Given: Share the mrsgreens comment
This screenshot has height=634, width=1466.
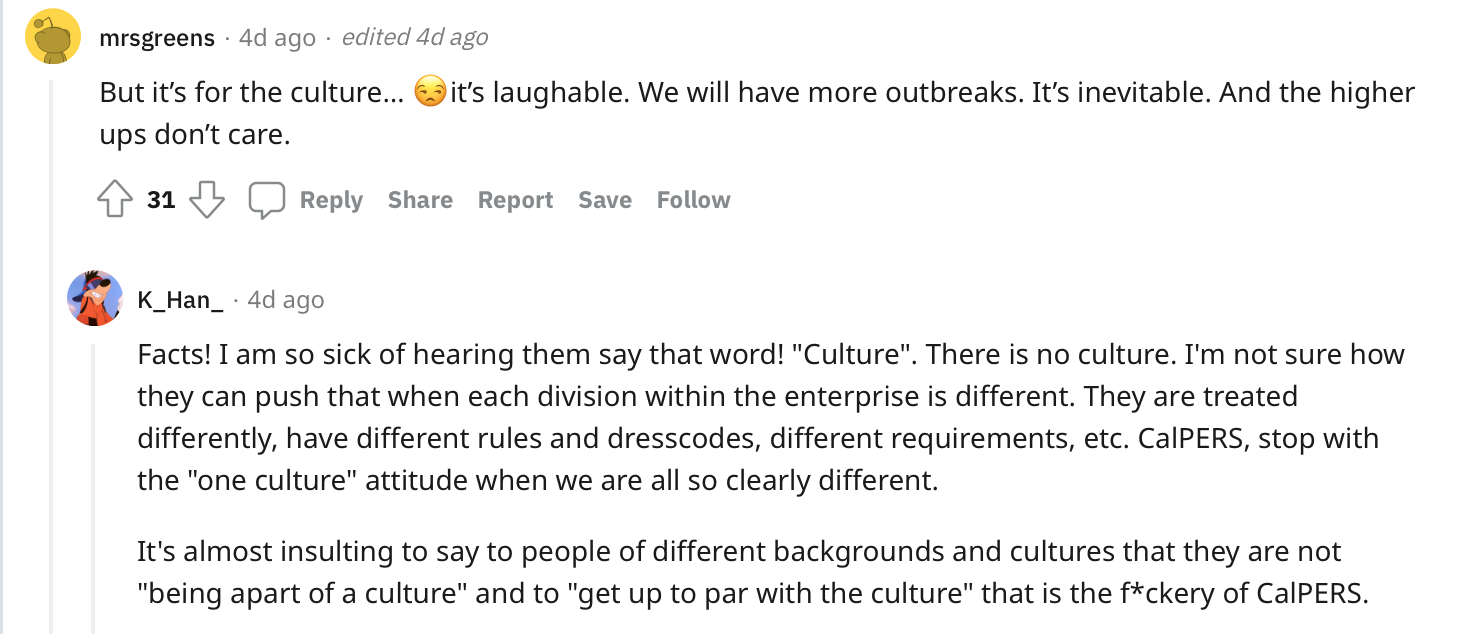Looking at the screenshot, I should click(420, 200).
